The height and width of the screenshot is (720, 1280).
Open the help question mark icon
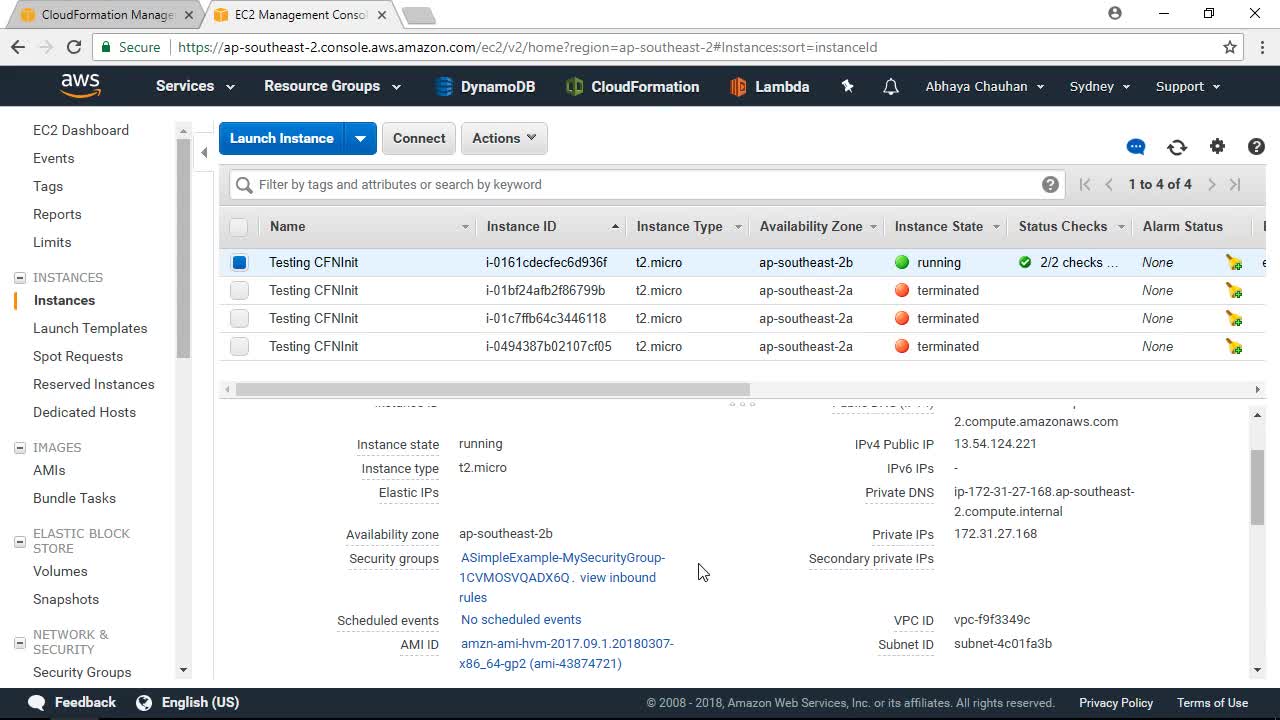[1256, 146]
